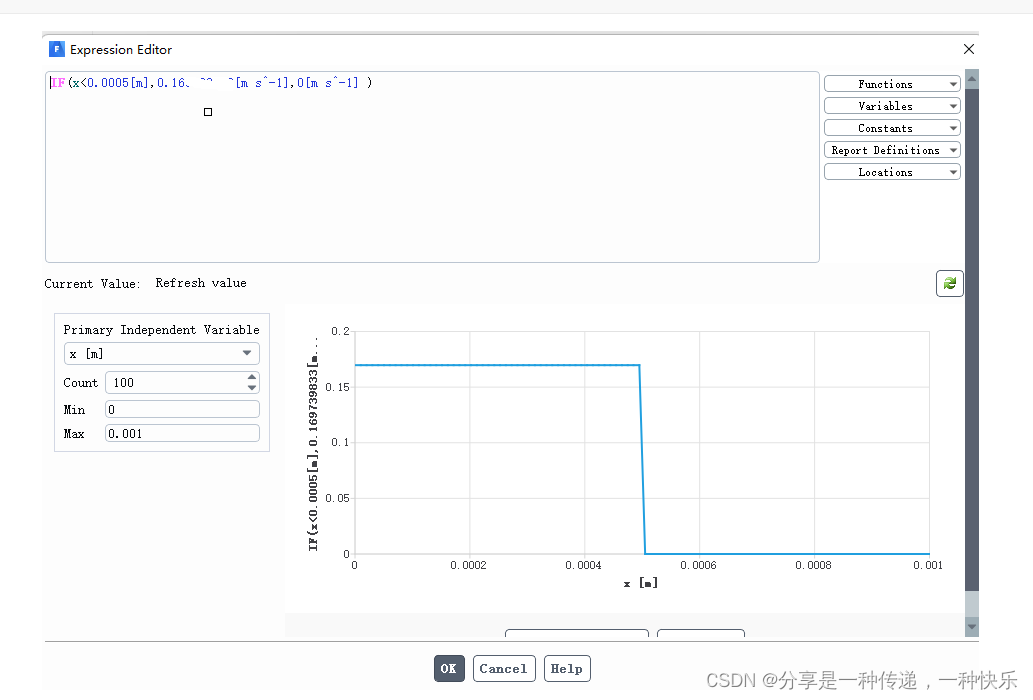Viewport: 1033px width, 700px height.
Task: Select the Min value field
Action: [181, 408]
